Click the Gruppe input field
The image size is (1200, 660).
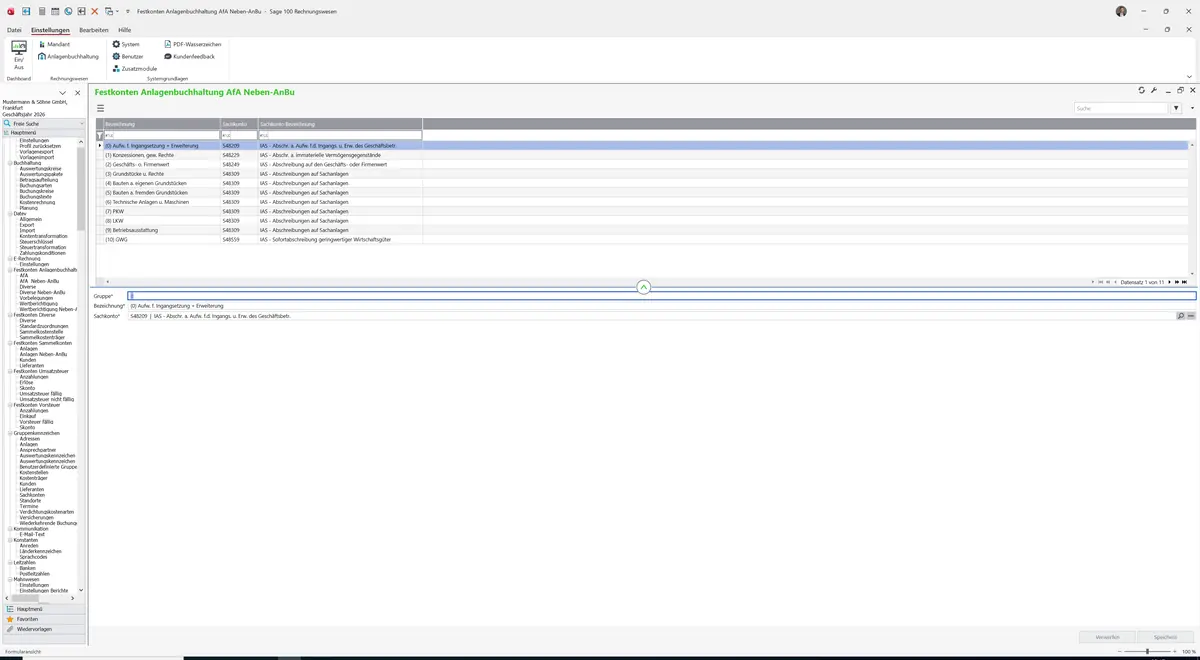pyautogui.click(x=662, y=296)
